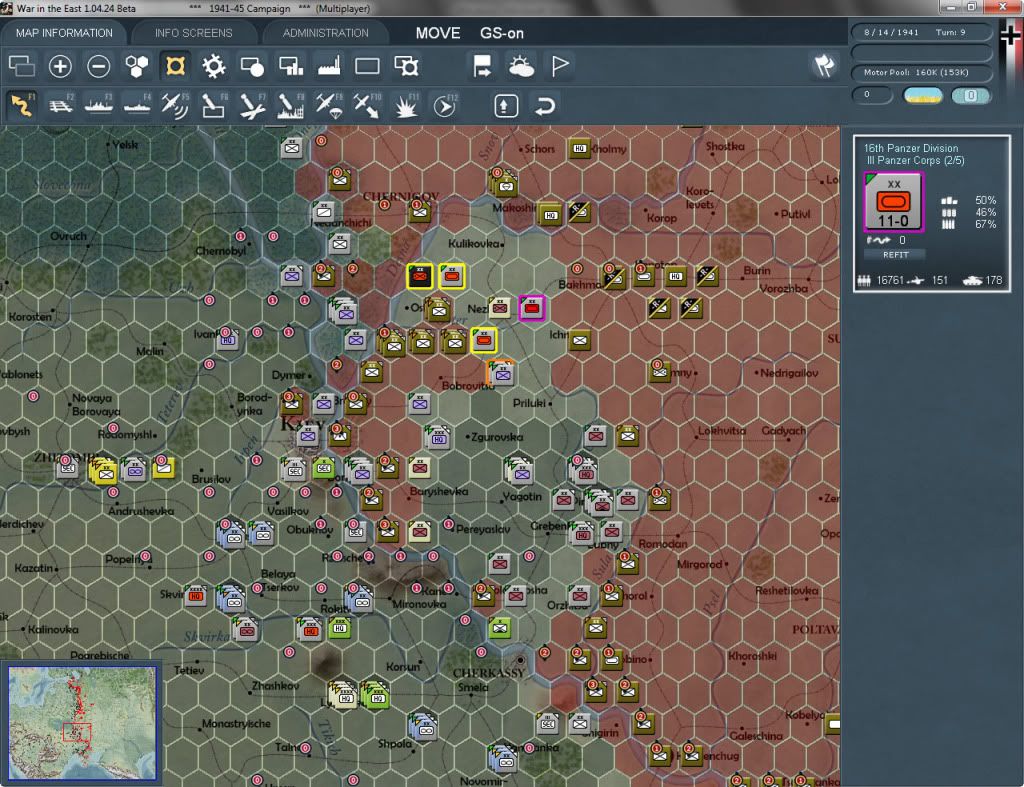Click the F12 end turn icon
This screenshot has width=1024, height=787.
point(444,105)
